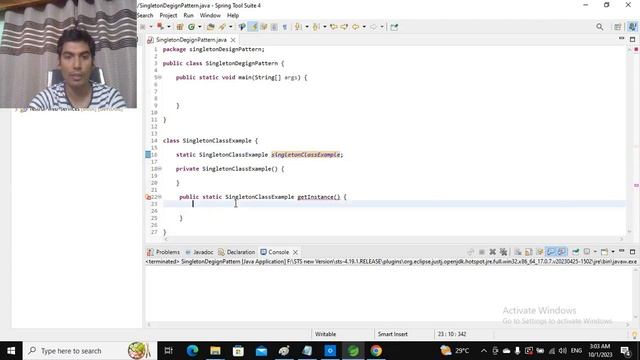Close the Console view tab
This screenshot has height=360, width=640.
[x=295, y=252]
